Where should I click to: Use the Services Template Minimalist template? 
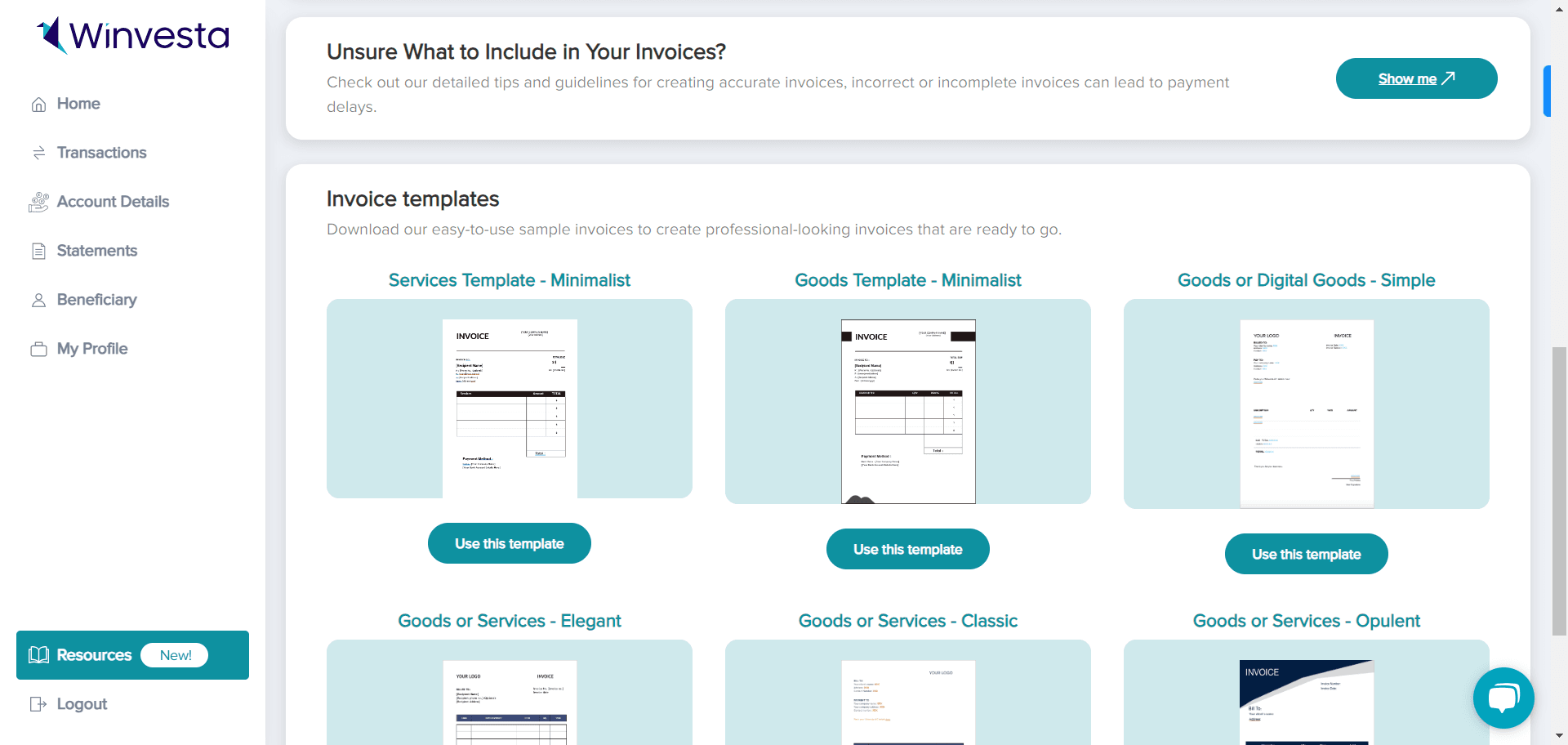(x=509, y=544)
